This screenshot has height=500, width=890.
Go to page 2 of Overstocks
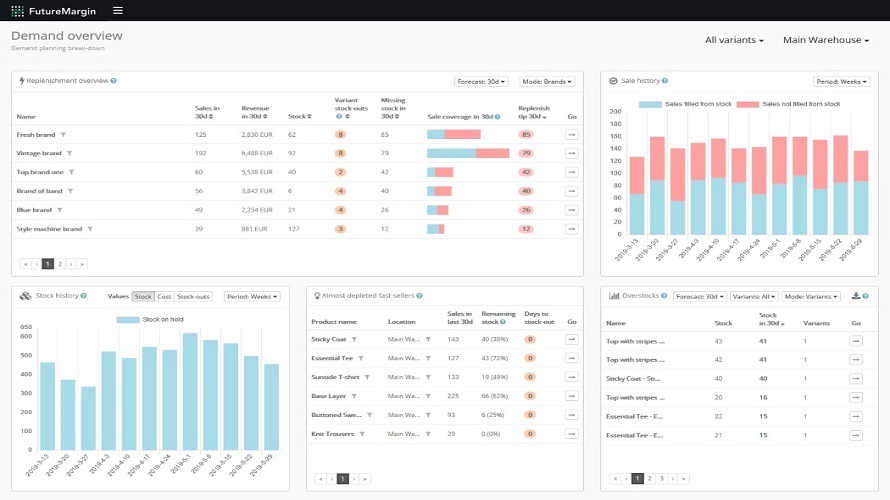649,478
